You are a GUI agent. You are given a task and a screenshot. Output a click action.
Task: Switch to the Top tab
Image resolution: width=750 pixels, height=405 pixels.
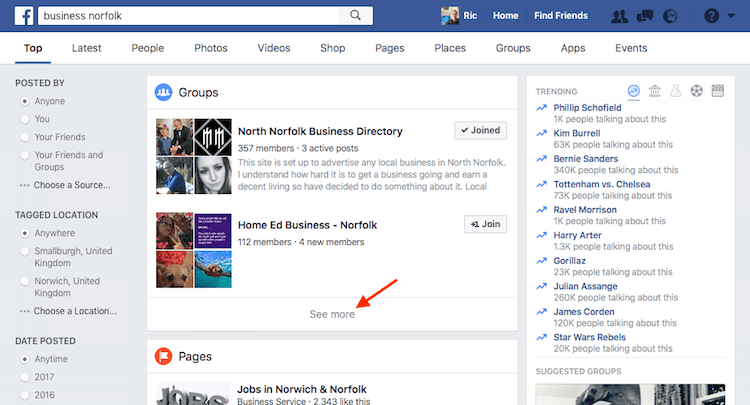[33, 48]
